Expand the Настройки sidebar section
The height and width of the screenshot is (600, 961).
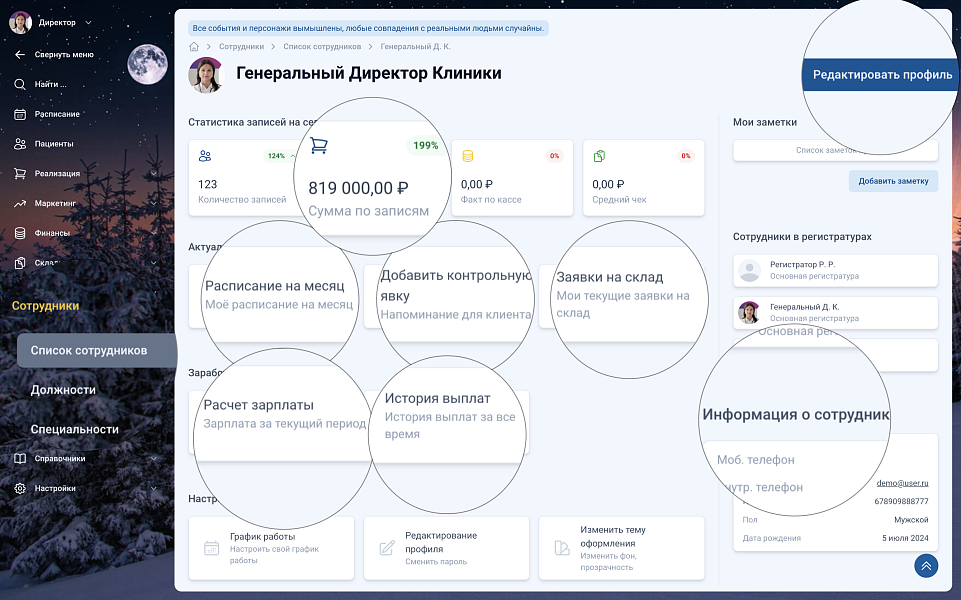[153, 489]
